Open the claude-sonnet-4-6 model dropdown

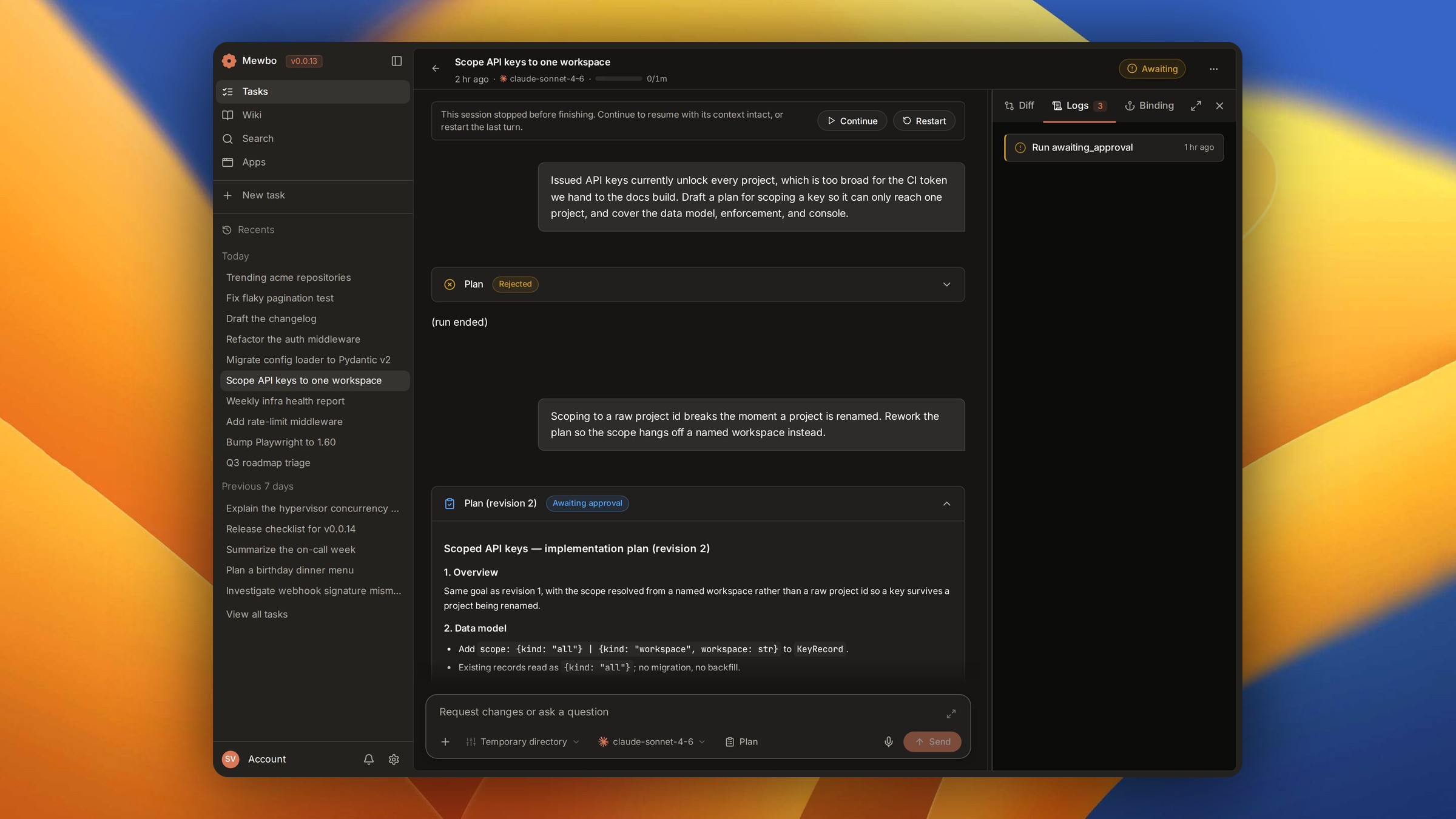click(652, 741)
